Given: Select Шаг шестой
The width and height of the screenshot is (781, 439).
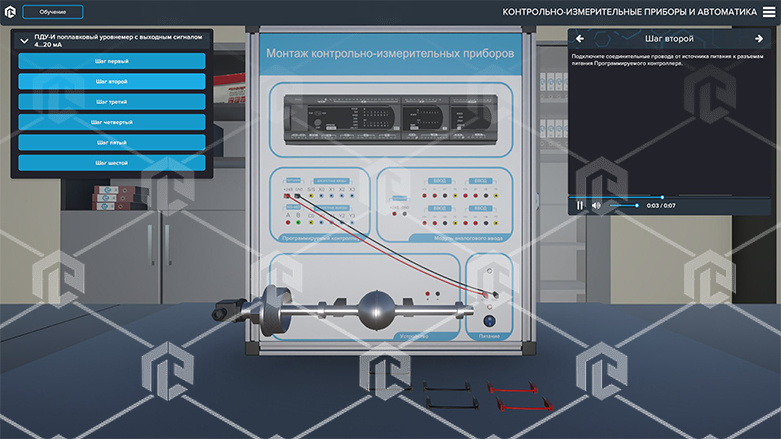Looking at the screenshot, I should click(111, 162).
